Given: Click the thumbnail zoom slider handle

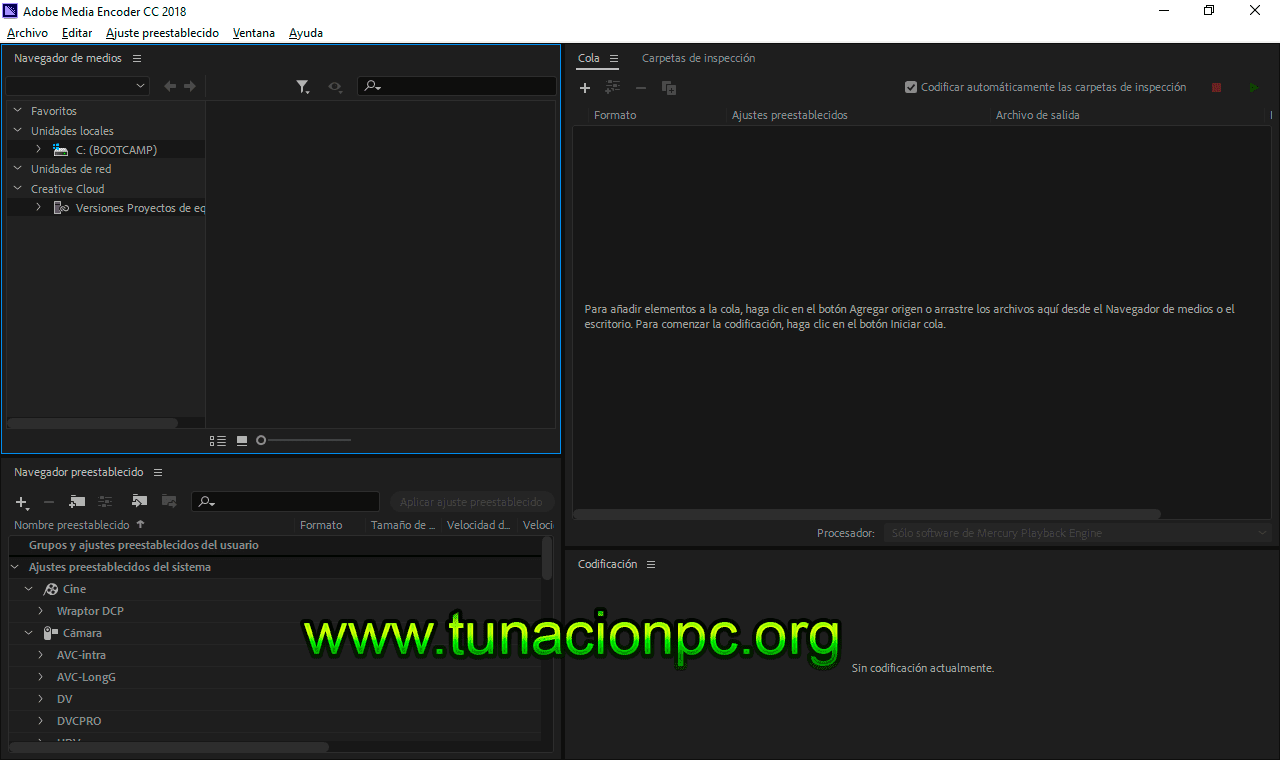Looking at the screenshot, I should coord(261,440).
